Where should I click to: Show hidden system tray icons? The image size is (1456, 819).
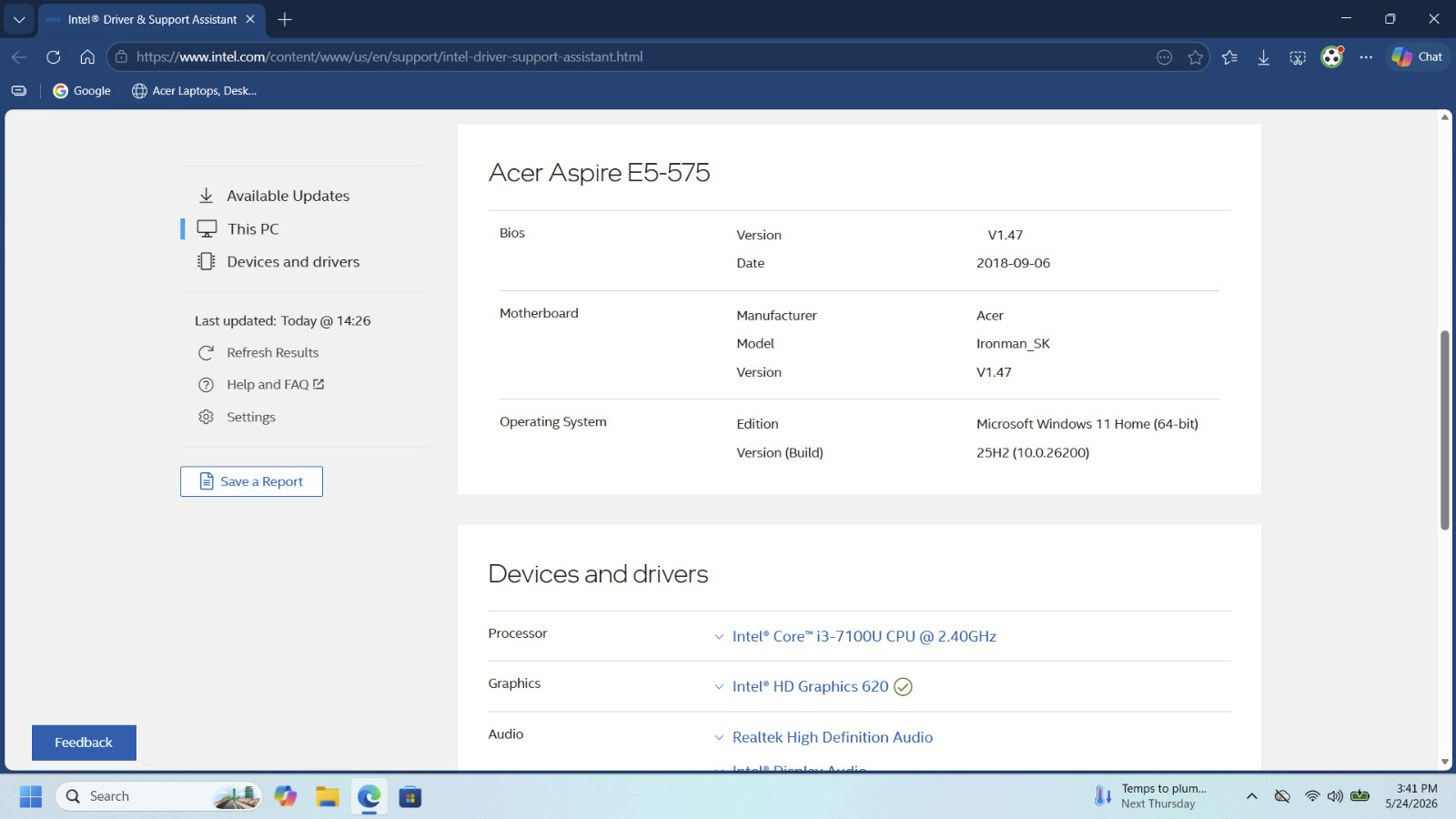point(1252,797)
